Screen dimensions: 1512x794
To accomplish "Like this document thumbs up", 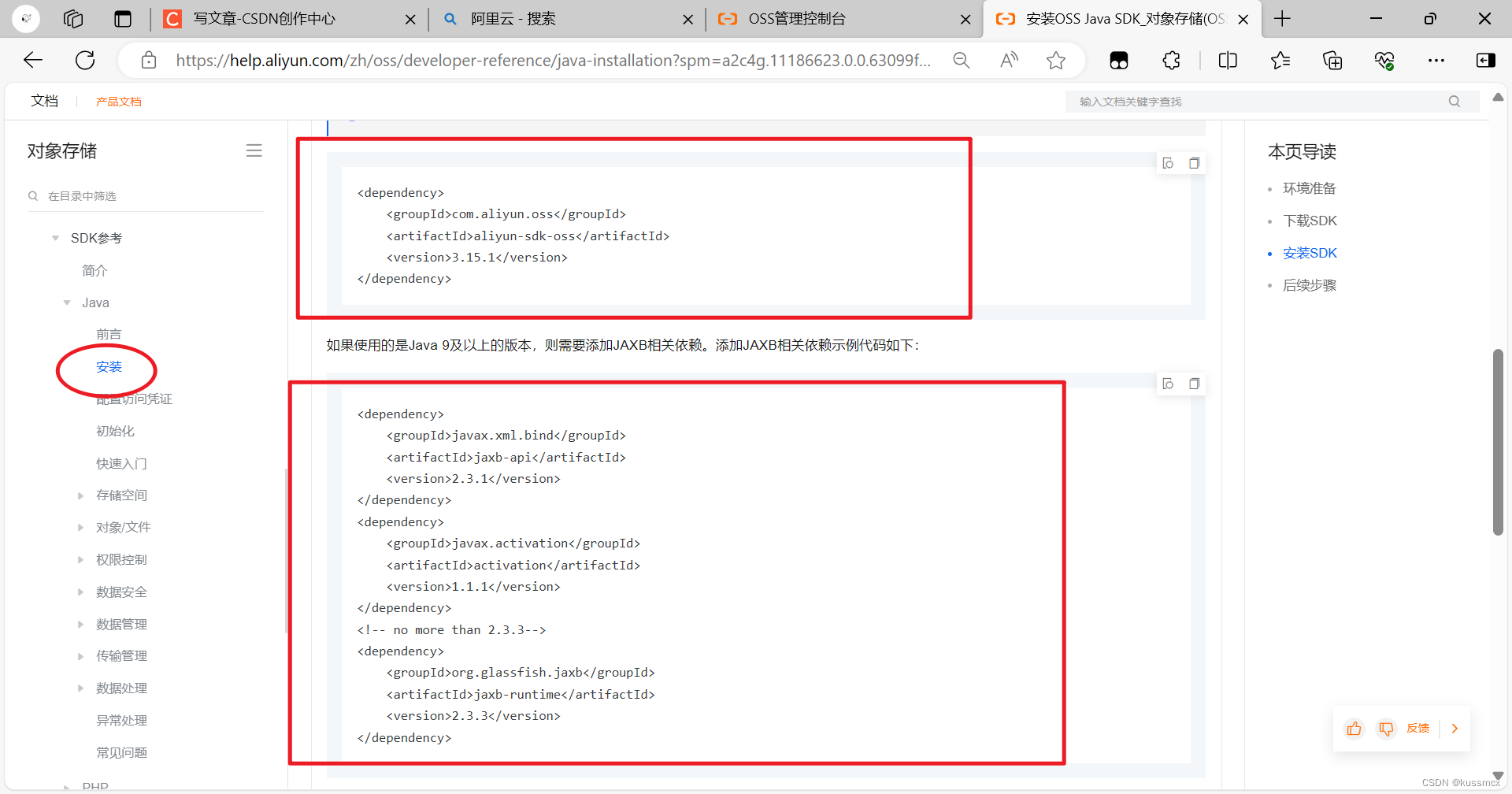I will coord(1354,729).
